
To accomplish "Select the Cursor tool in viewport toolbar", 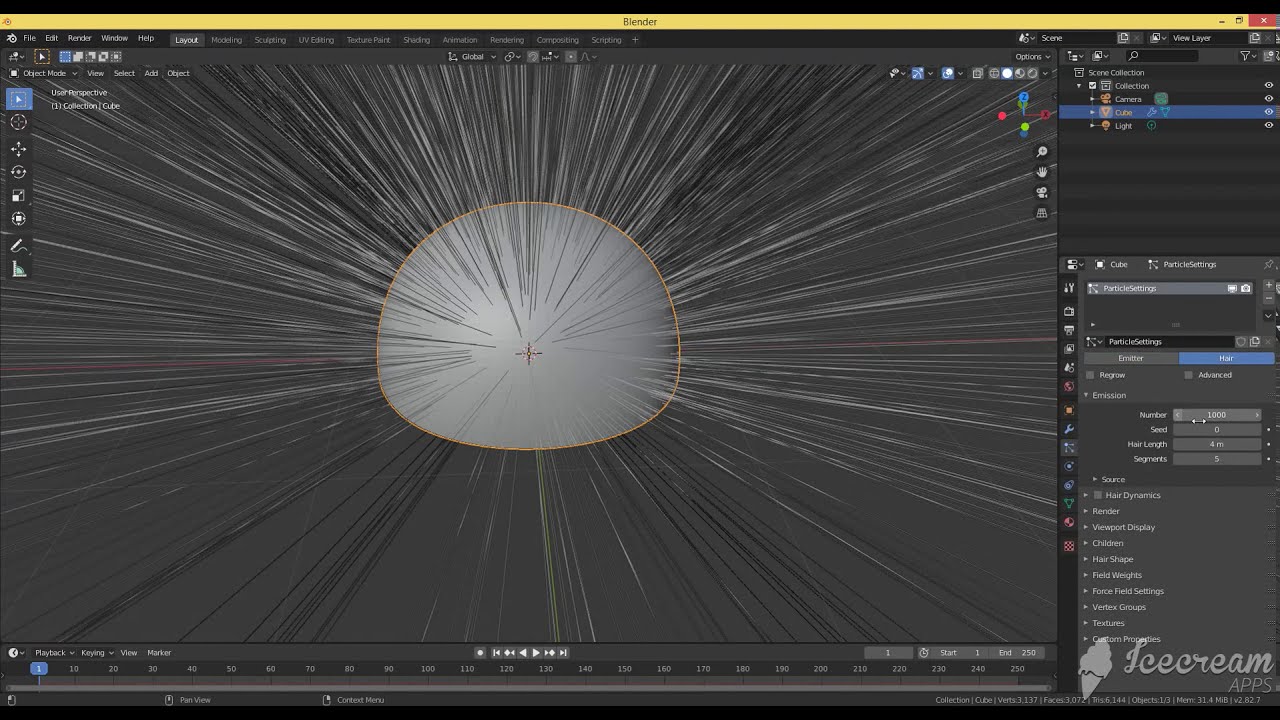I will [x=18, y=122].
